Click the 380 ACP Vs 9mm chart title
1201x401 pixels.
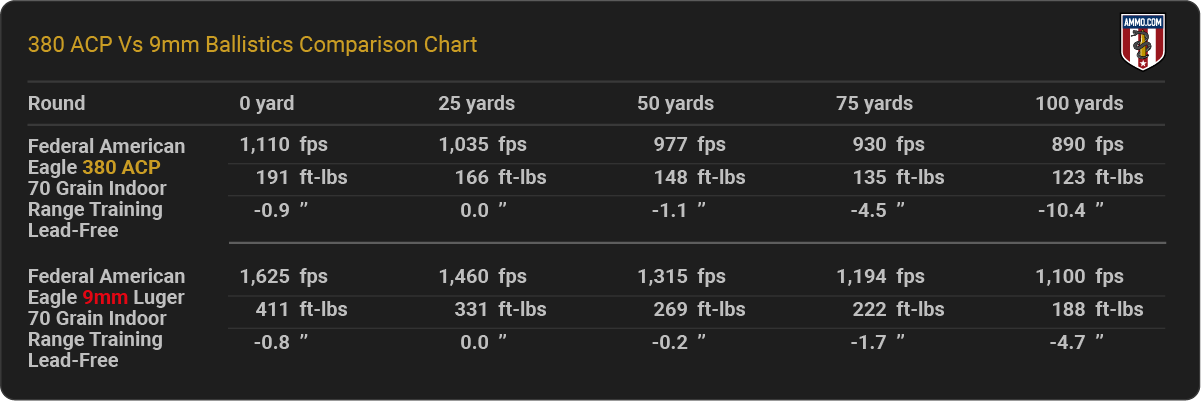252,45
